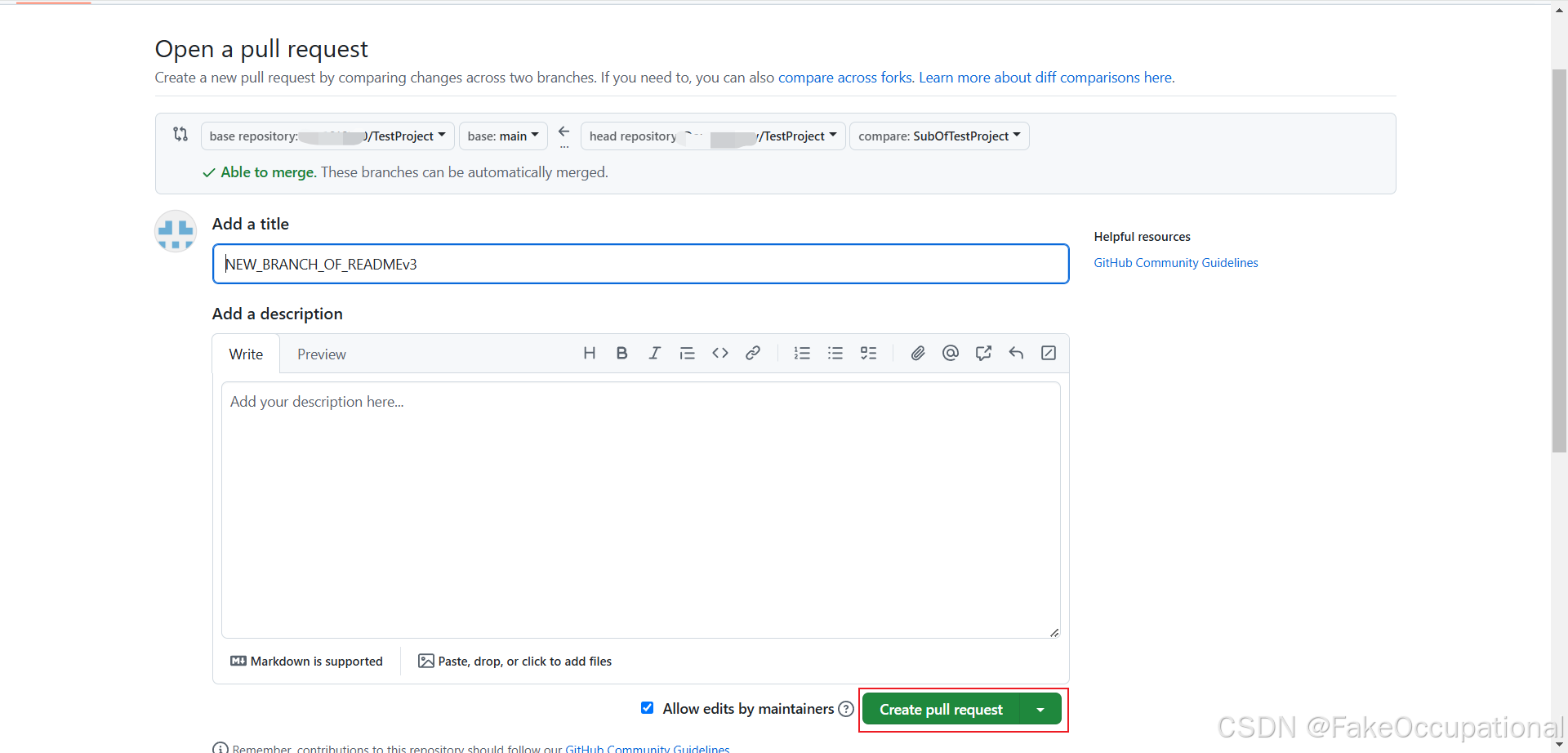Click Paste, drop, or click to add files
The image size is (1568, 753).
pos(515,662)
